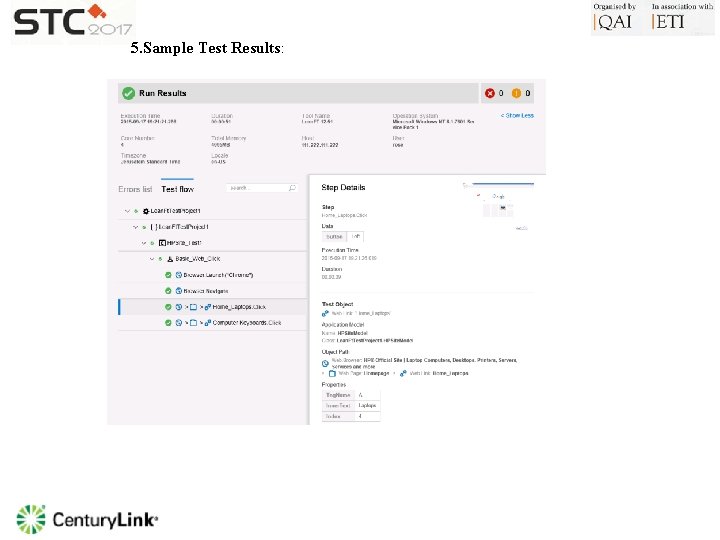Click the 'Laptops' property value cell
This screenshot has height=540, width=720.
pyautogui.click(x=367, y=406)
